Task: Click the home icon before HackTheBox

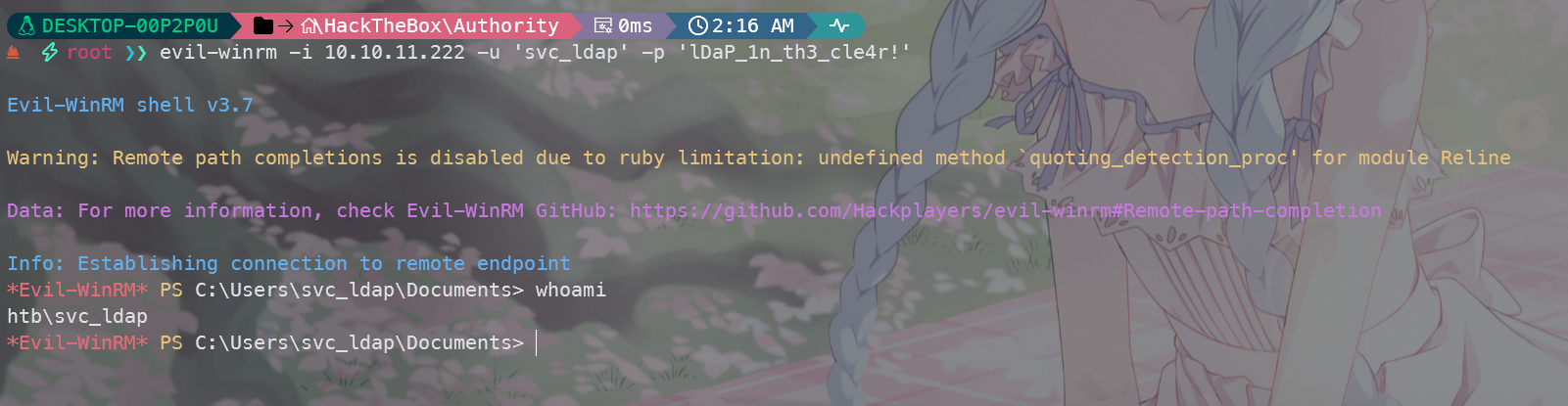Action: 310,26
